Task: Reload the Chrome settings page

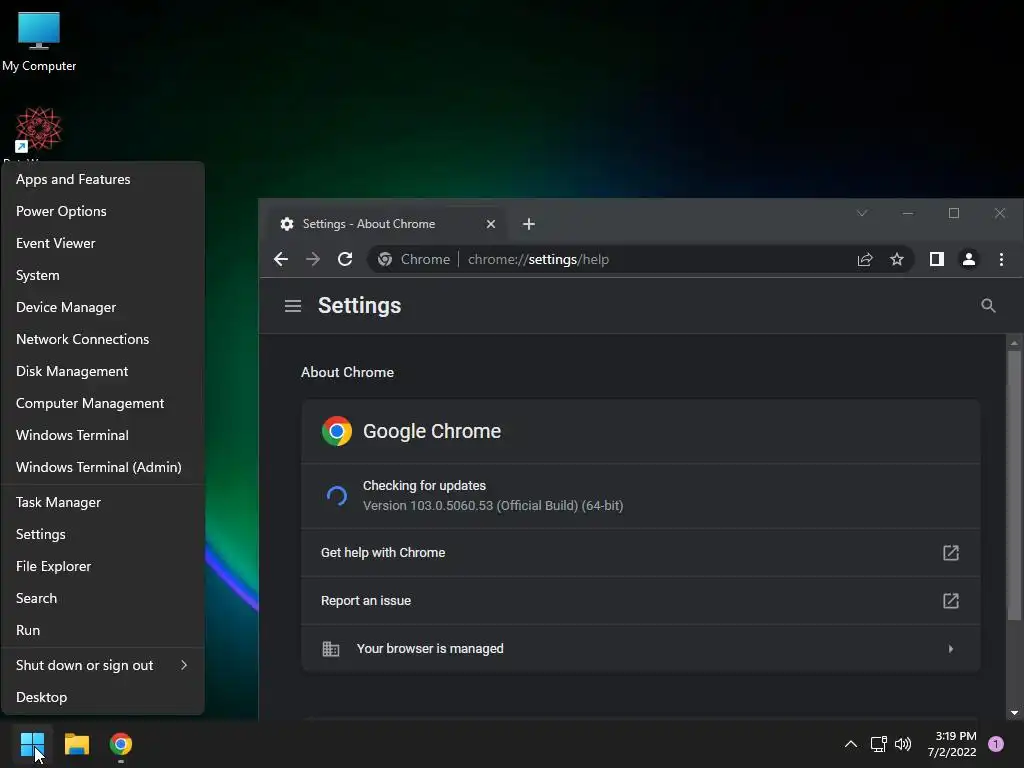Action: point(345,259)
